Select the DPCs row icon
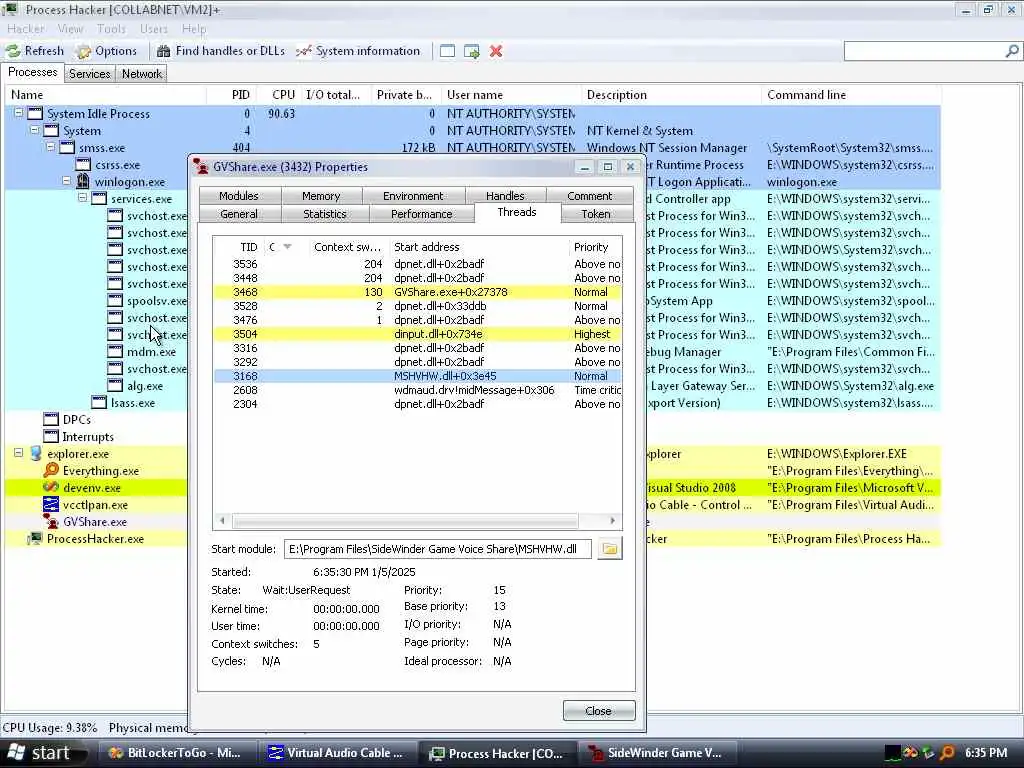 pos(51,419)
